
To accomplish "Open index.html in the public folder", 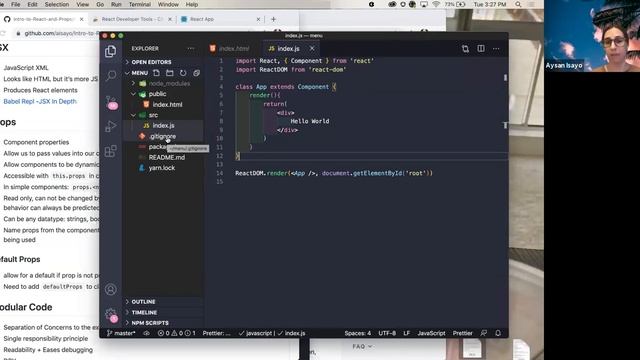I will tap(167, 104).
